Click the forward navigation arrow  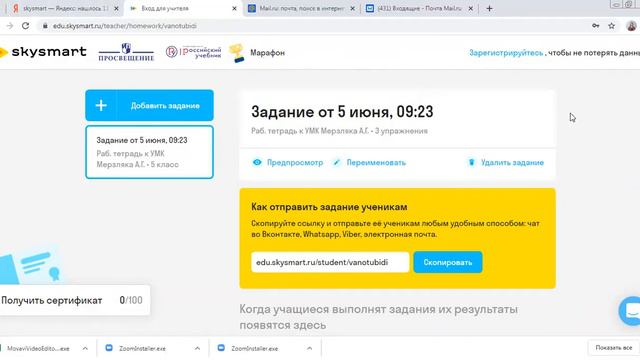pyautogui.click(x=10, y=26)
